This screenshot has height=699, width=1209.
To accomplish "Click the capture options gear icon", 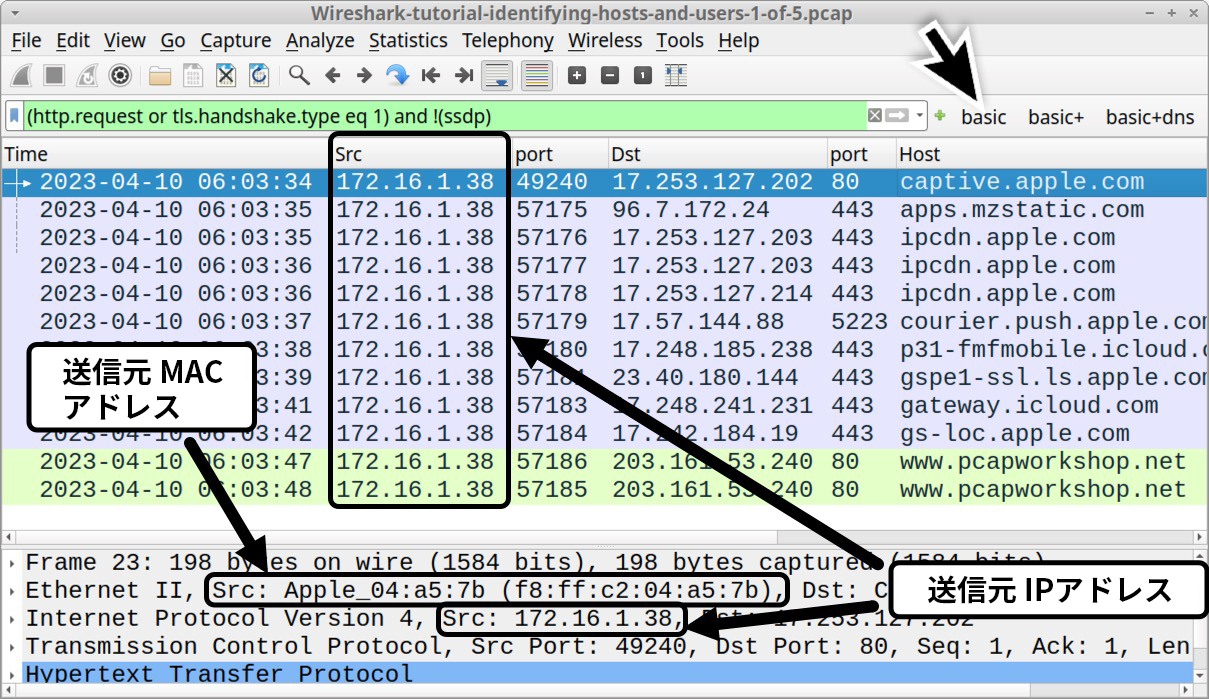I will pyautogui.click(x=121, y=75).
